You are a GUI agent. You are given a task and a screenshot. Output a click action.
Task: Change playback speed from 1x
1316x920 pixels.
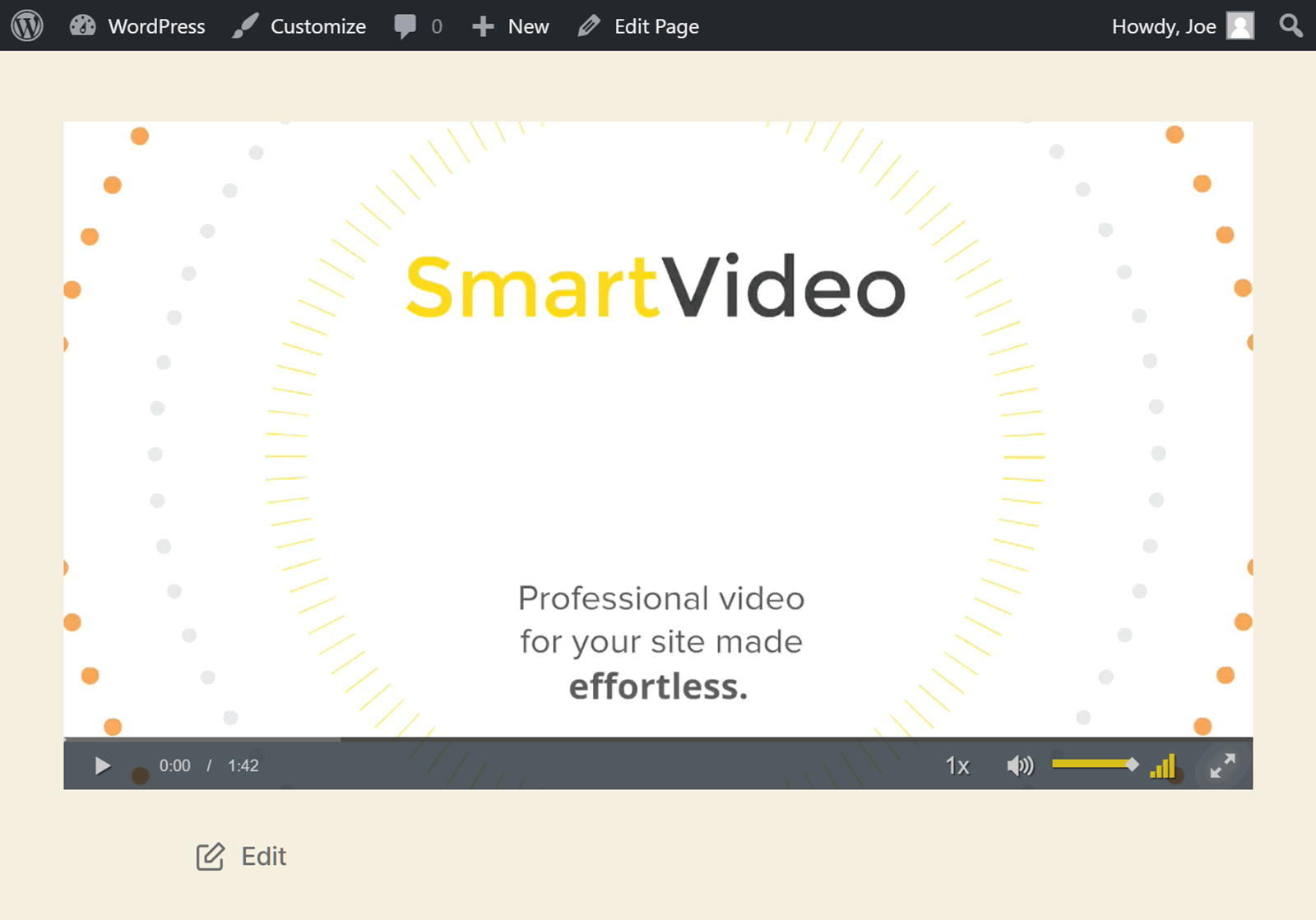957,765
